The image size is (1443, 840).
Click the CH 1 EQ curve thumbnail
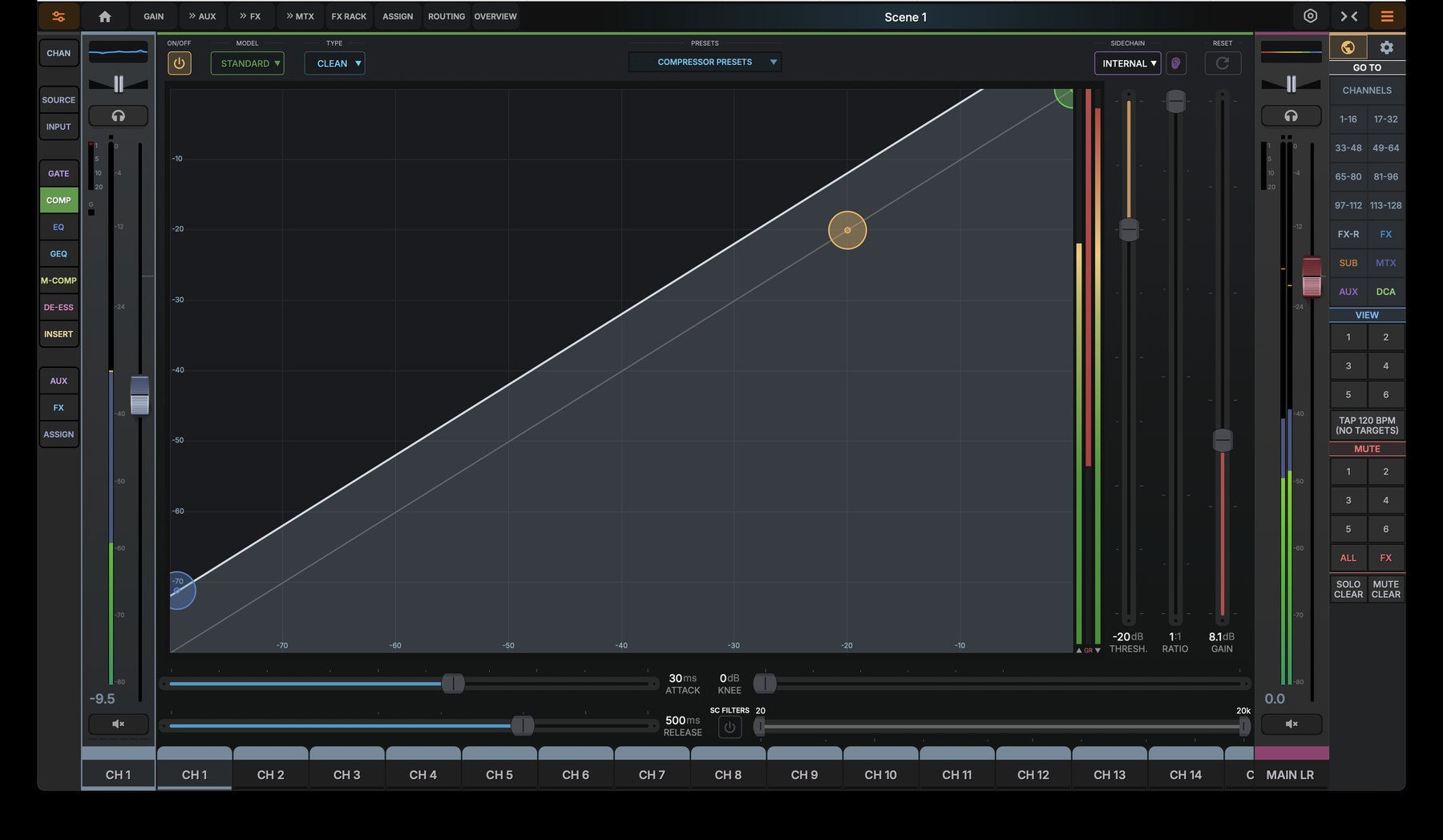(x=118, y=52)
